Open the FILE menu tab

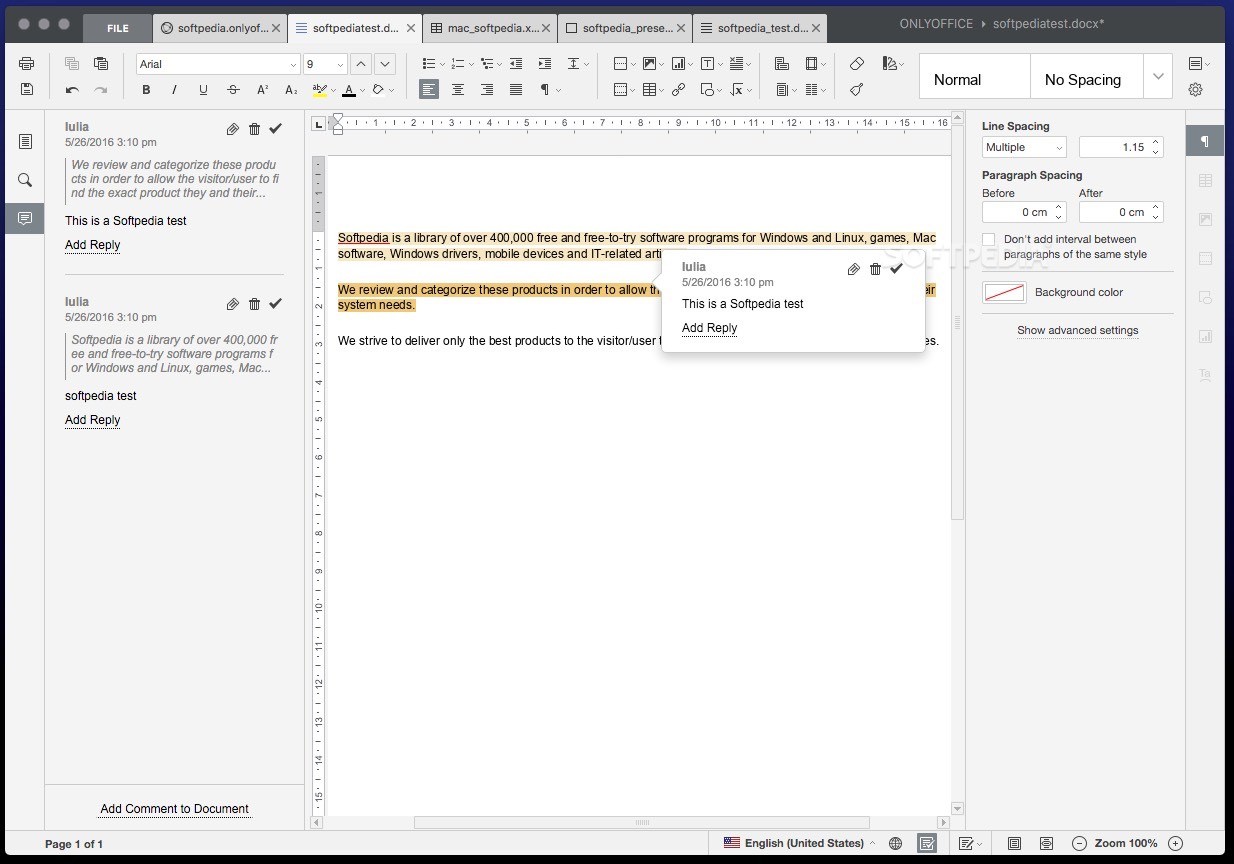pos(118,28)
